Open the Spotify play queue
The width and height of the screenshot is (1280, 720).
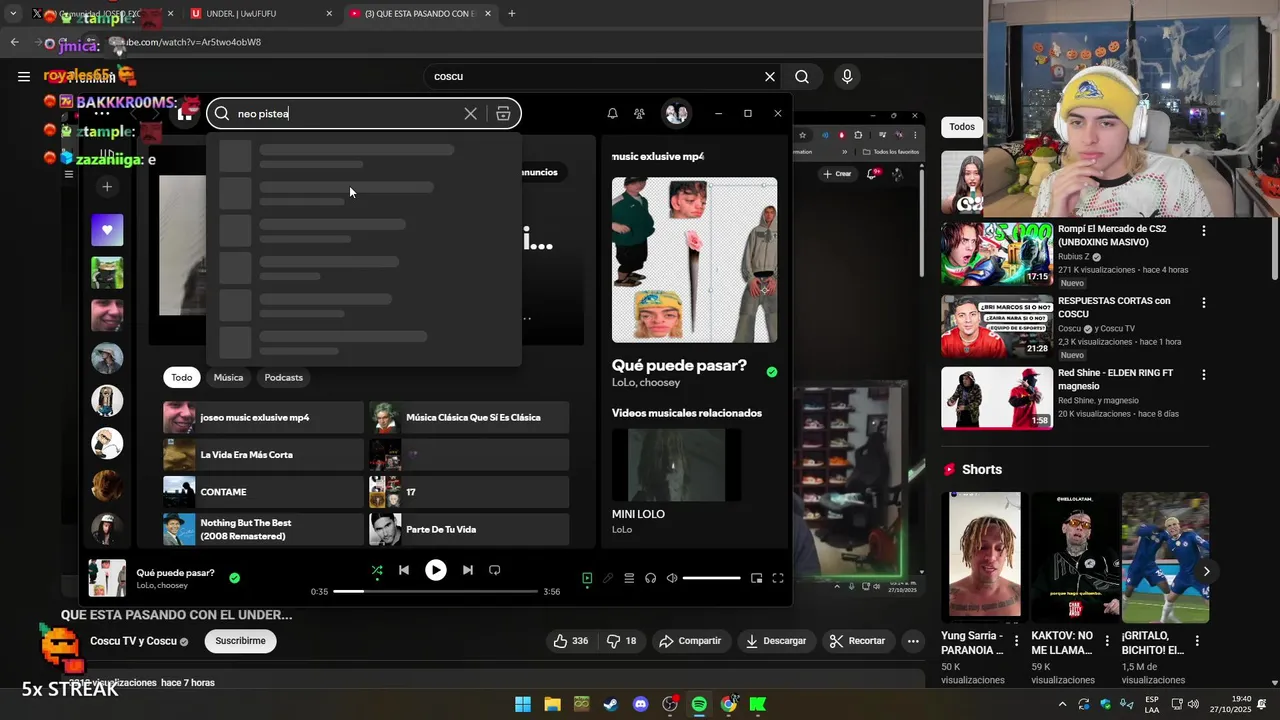coord(629,578)
